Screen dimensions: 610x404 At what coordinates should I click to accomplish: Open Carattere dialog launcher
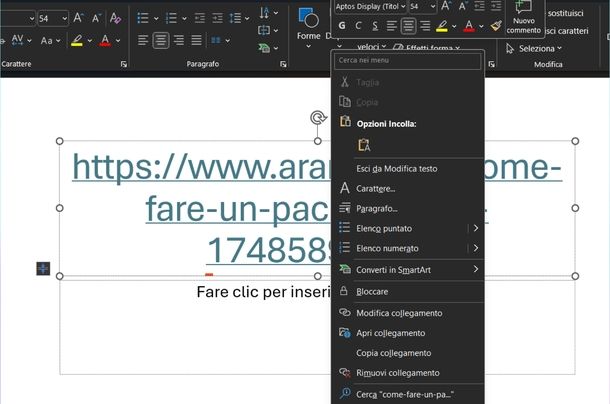click(124, 64)
